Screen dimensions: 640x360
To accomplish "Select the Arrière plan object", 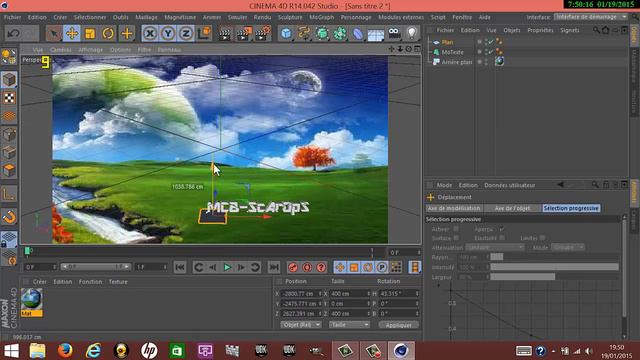I will coord(457,62).
